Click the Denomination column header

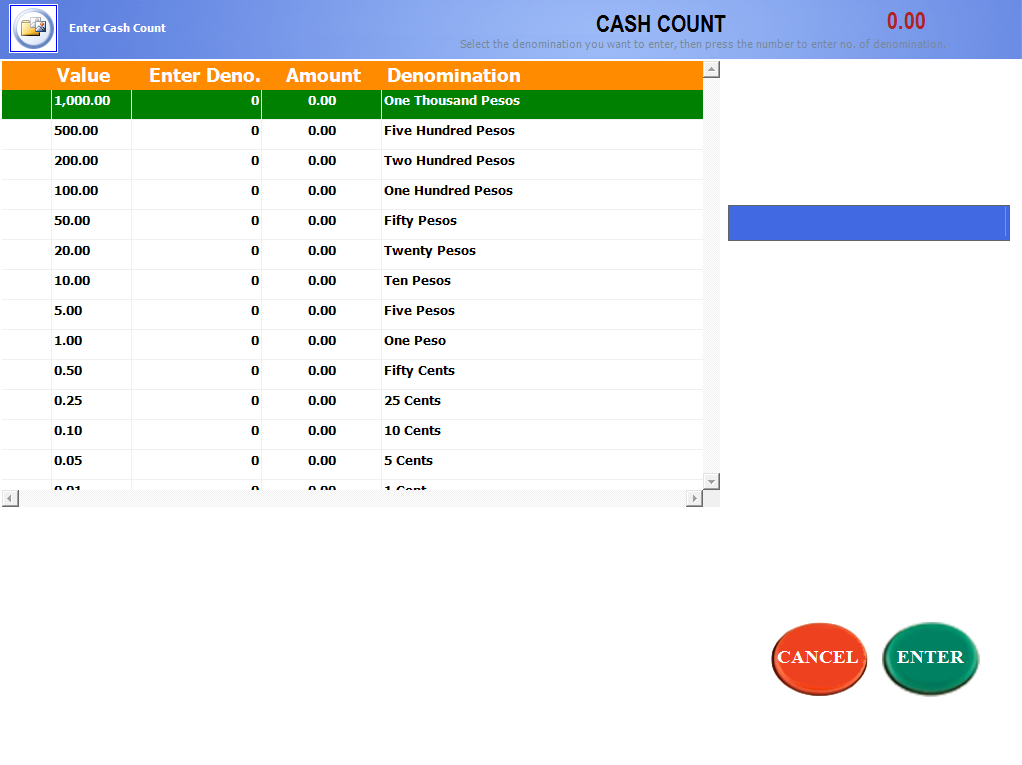(453, 75)
